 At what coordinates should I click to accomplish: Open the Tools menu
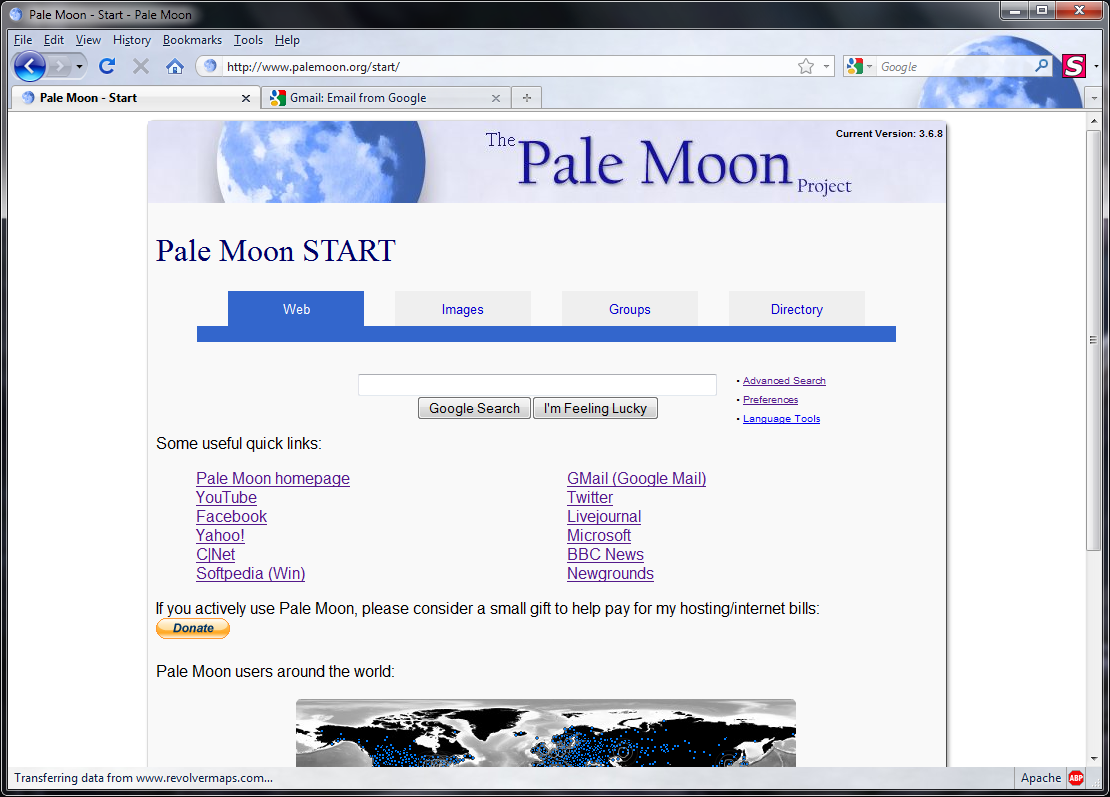248,40
